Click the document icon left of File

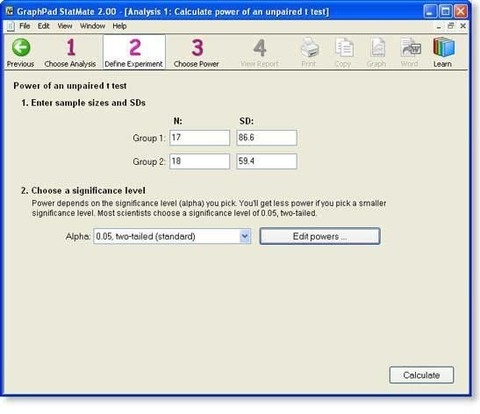click(11, 26)
